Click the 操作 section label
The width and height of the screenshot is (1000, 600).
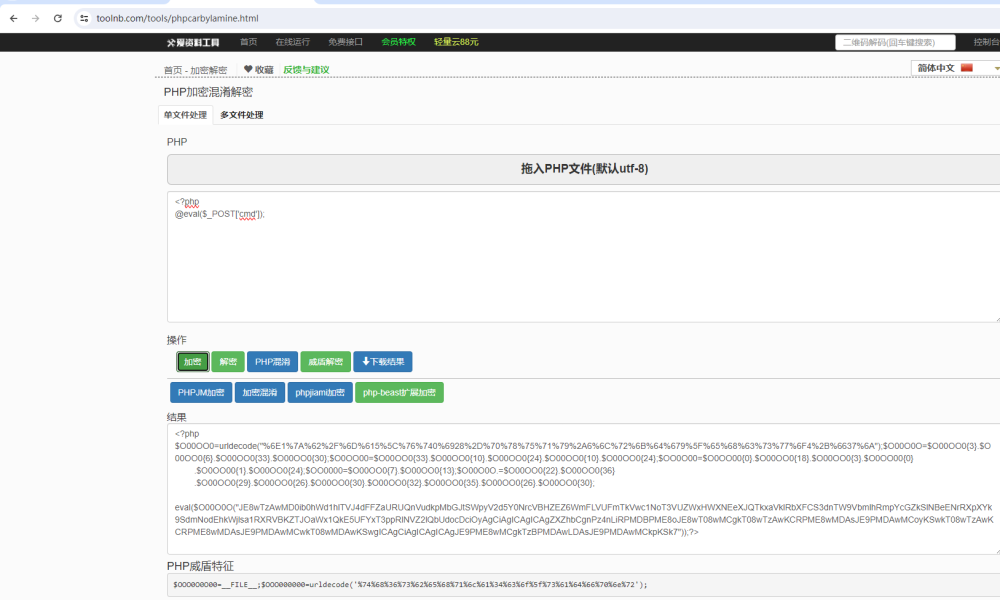coord(177,340)
